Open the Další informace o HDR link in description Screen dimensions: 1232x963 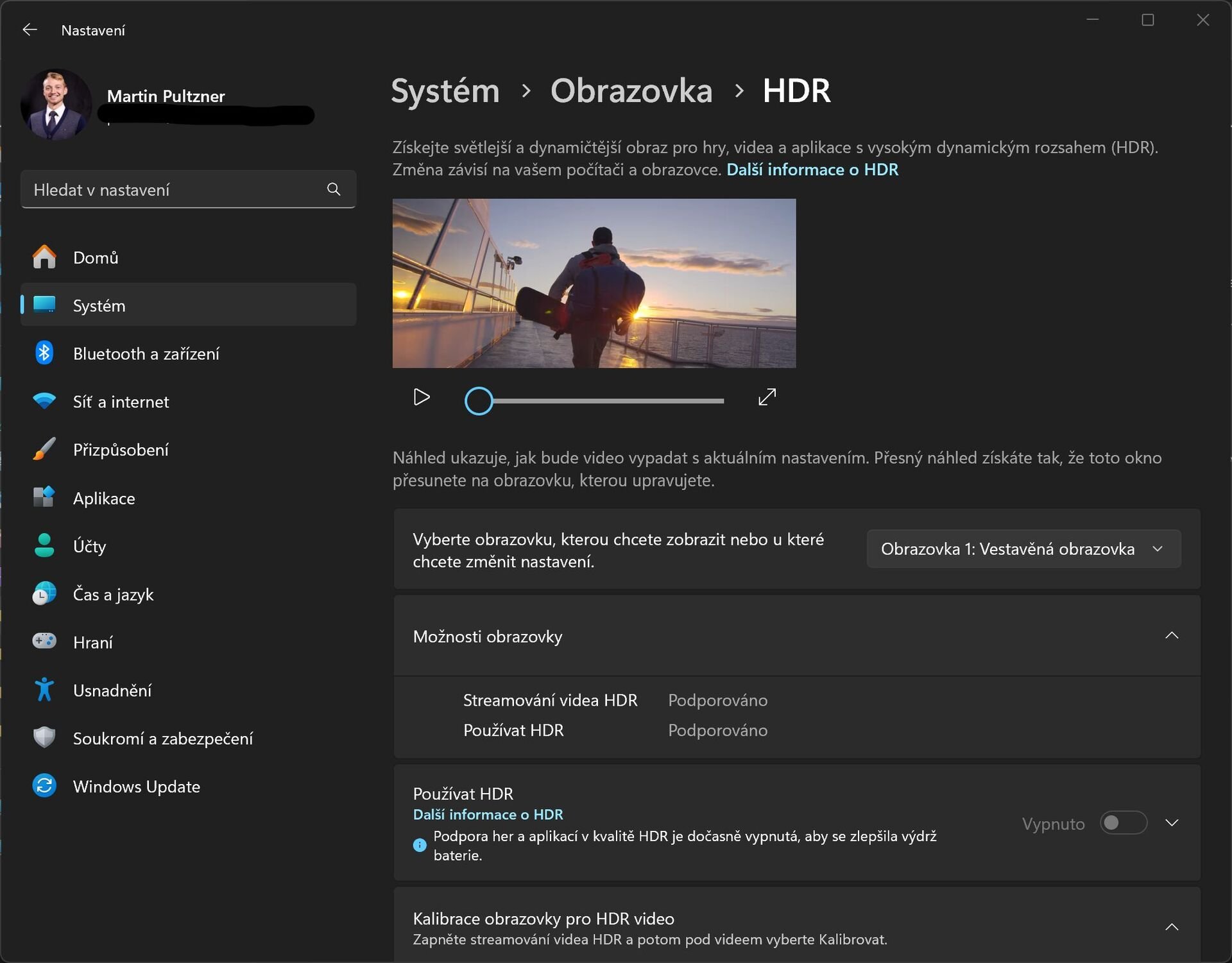[812, 170]
